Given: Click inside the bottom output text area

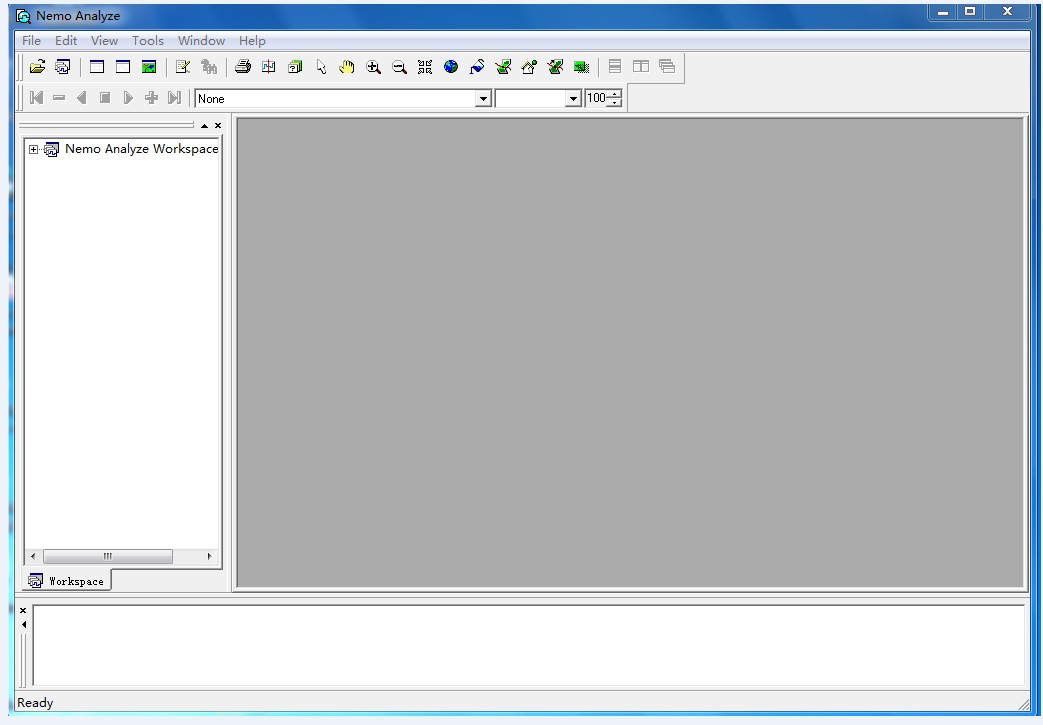Looking at the screenshot, I should (529, 645).
